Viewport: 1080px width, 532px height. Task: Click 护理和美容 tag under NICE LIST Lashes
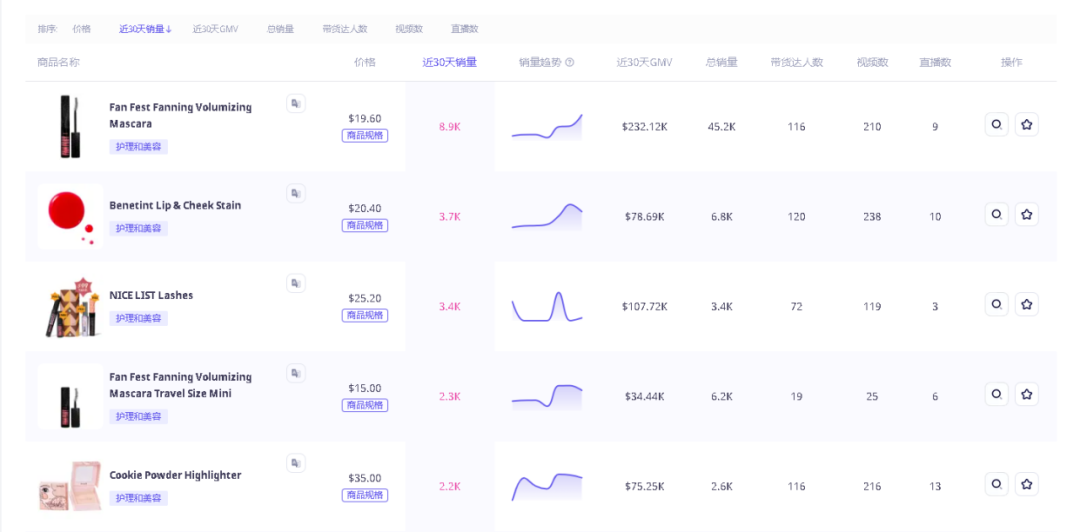coord(139,319)
